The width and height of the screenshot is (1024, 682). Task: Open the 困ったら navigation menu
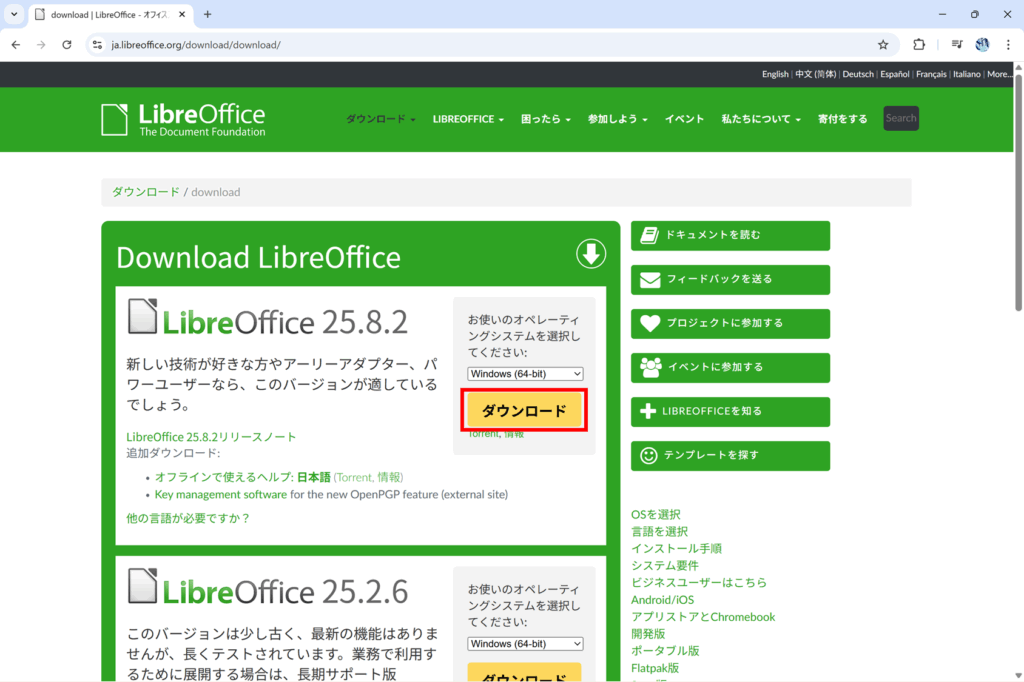[545, 119]
